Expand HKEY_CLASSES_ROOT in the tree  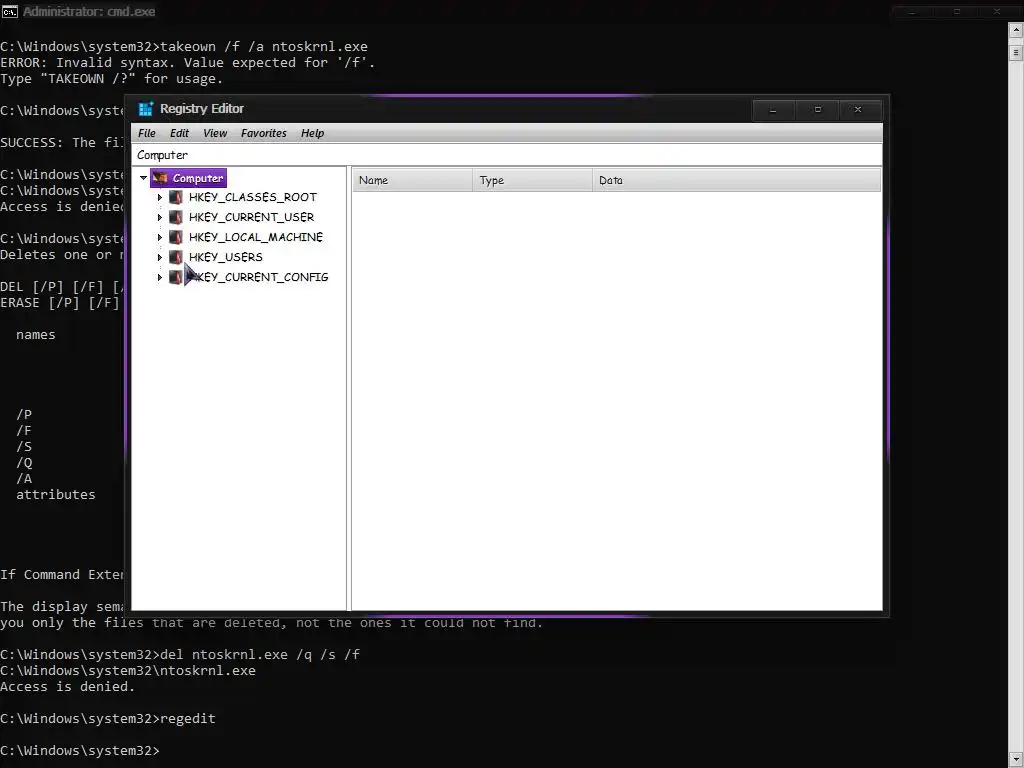coord(160,197)
